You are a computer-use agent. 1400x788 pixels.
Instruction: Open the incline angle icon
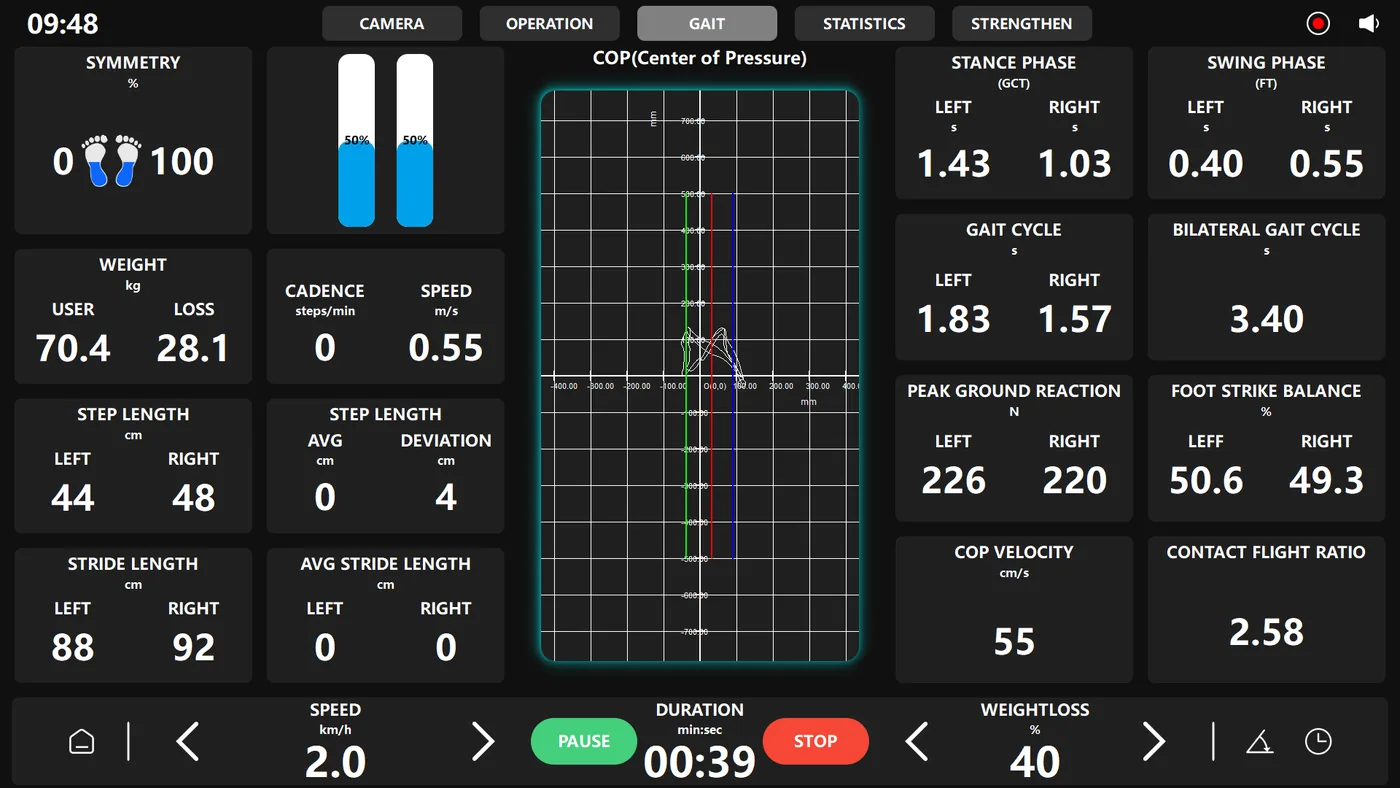point(1259,741)
